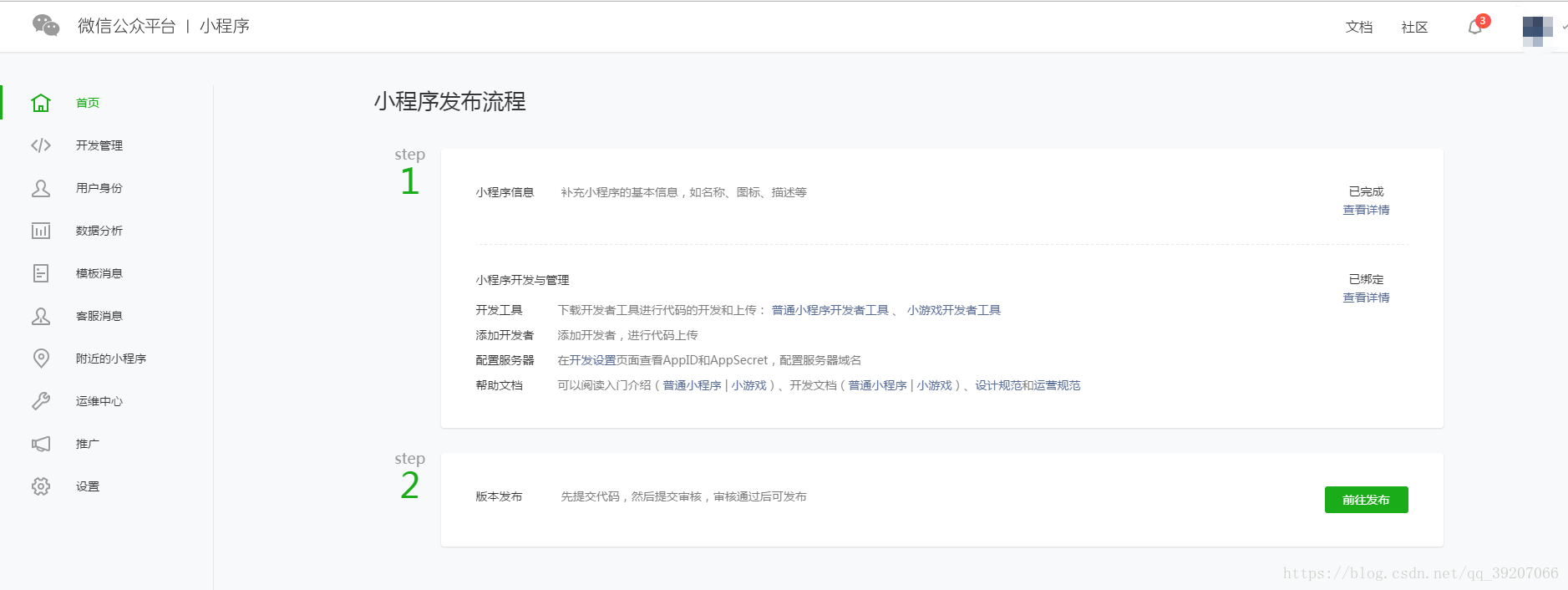
Task: Click the 开发管理 code brackets icon
Action: tap(41, 145)
